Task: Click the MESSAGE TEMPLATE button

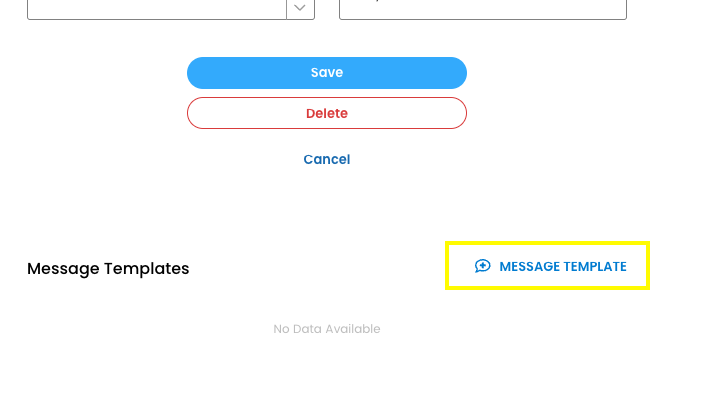Action: click(549, 266)
